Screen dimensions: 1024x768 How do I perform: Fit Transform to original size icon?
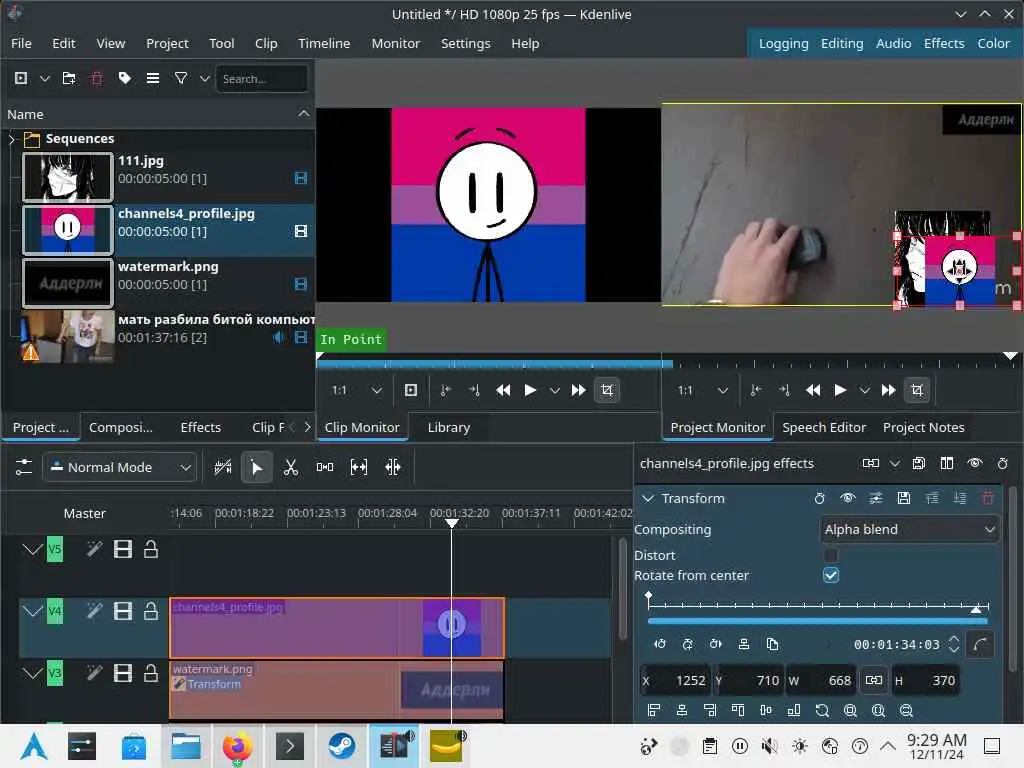[822, 711]
